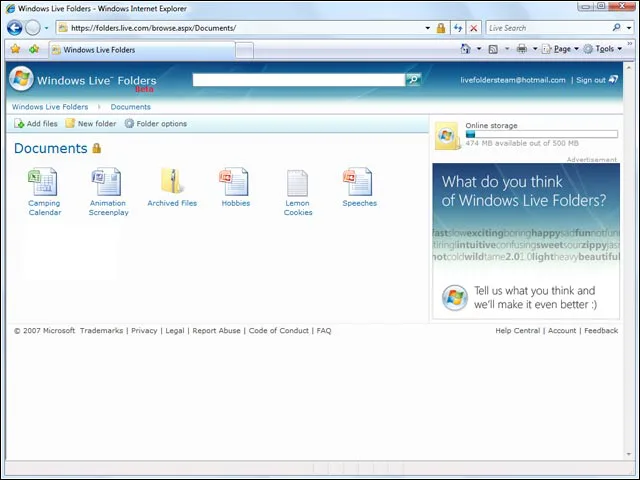Click the What do you think advertisement banner
The width and height of the screenshot is (640, 480).
[x=526, y=240]
